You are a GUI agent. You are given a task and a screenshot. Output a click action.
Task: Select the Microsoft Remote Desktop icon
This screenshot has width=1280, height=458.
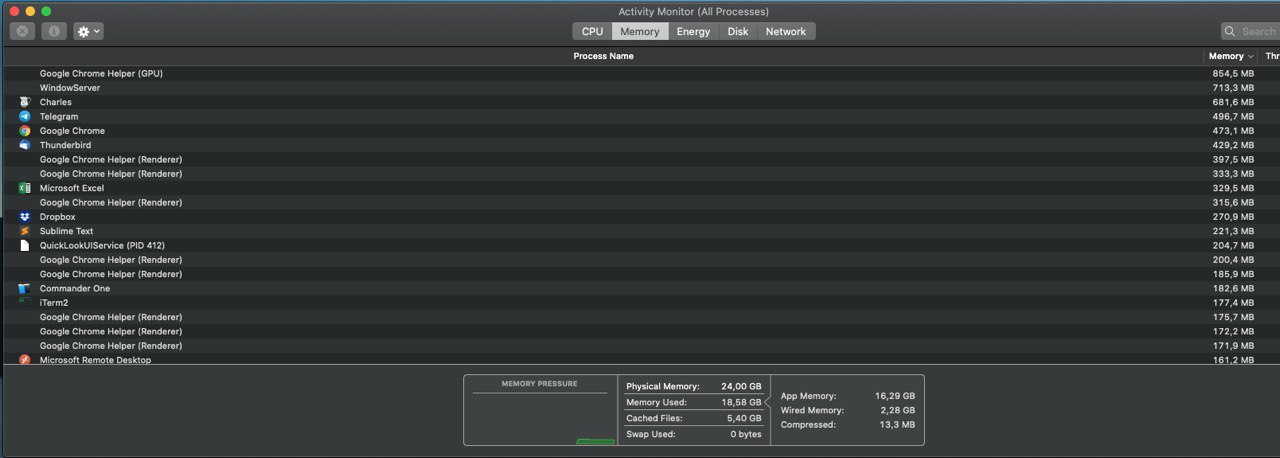[x=24, y=360]
